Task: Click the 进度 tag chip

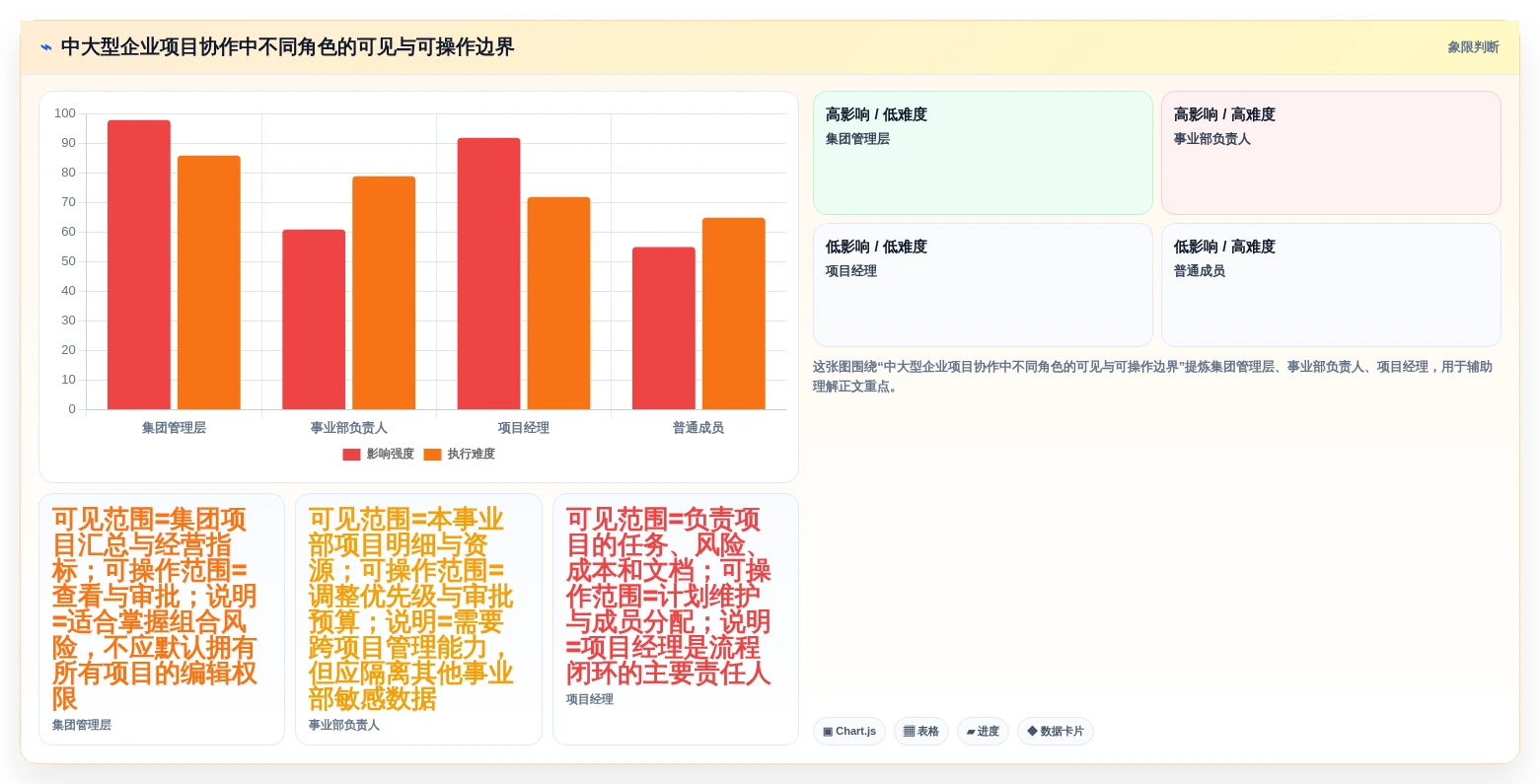Action: [x=983, y=731]
